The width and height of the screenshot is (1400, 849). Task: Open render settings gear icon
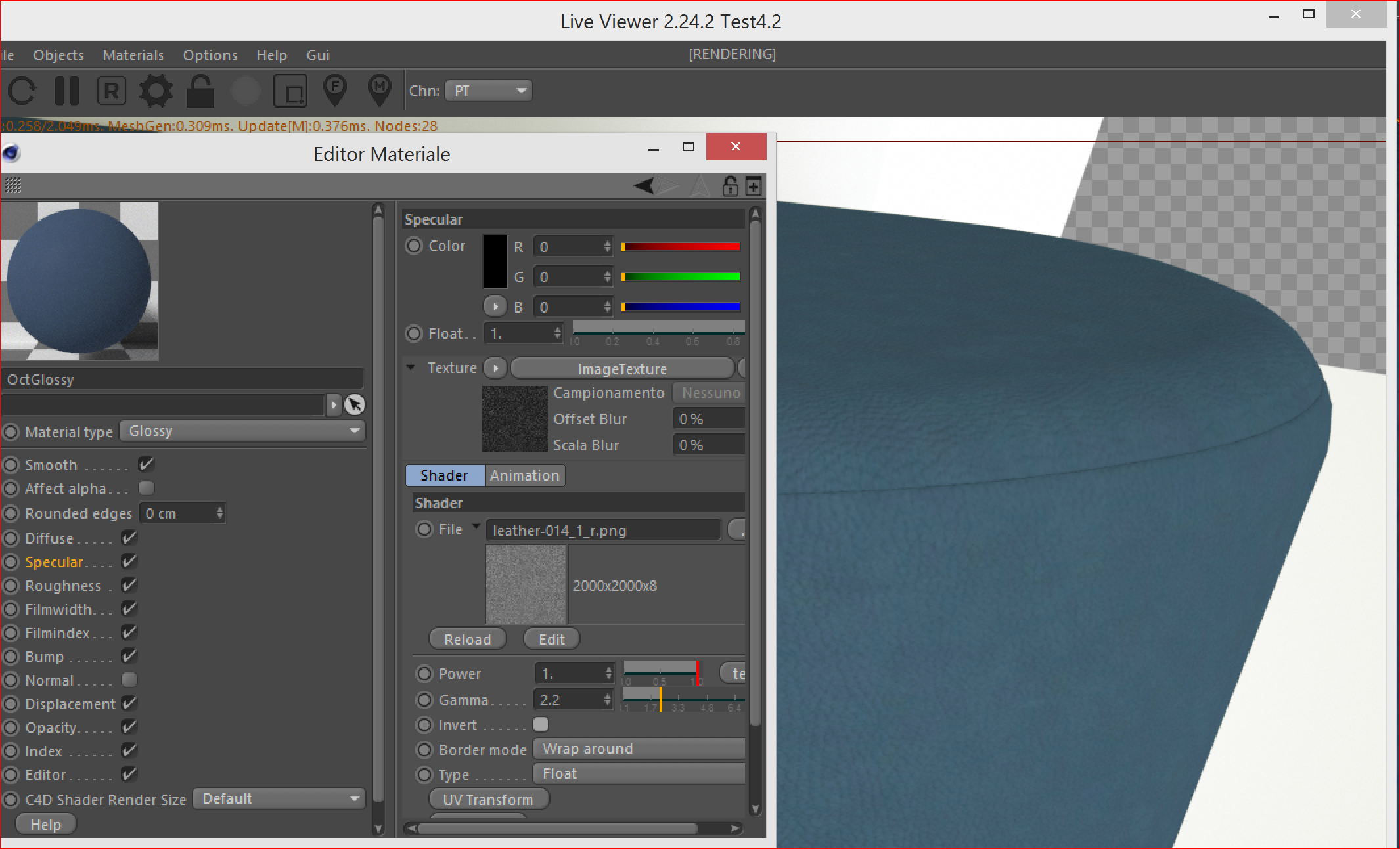tap(156, 91)
